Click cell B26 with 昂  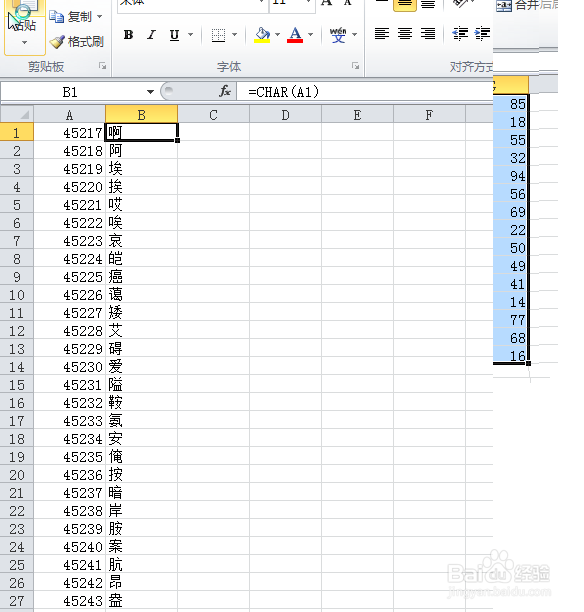[141, 582]
